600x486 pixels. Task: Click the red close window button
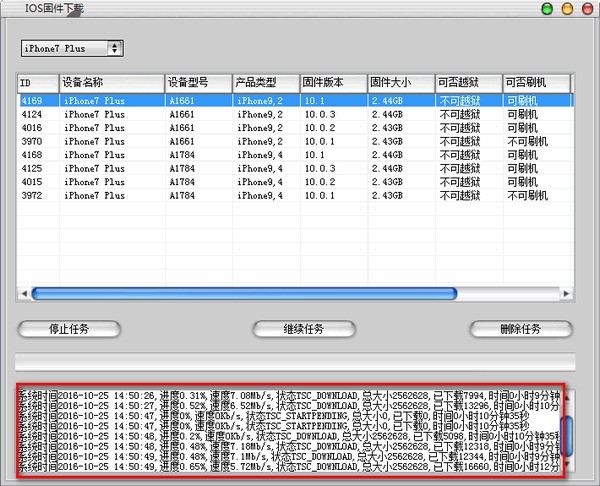(x=585, y=9)
